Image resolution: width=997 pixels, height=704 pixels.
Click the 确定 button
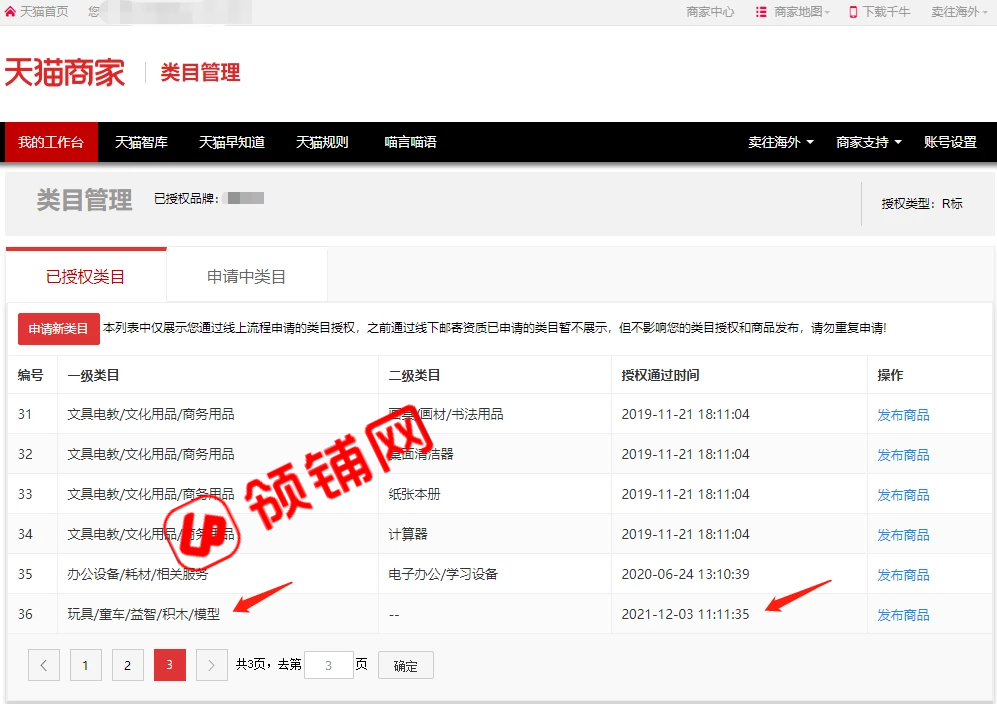pyautogui.click(x=406, y=665)
